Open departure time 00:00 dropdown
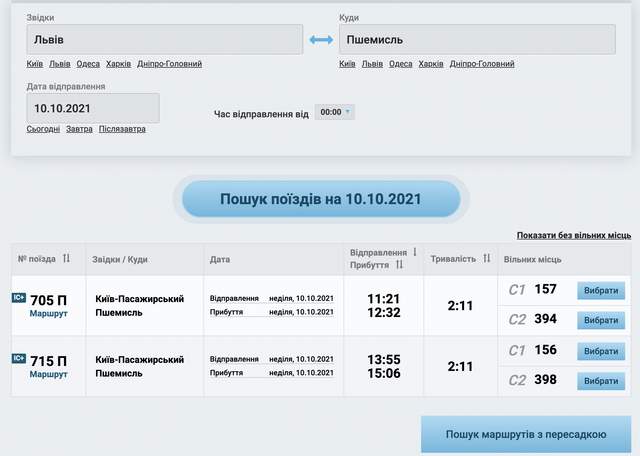This screenshot has width=640, height=456. 334,113
